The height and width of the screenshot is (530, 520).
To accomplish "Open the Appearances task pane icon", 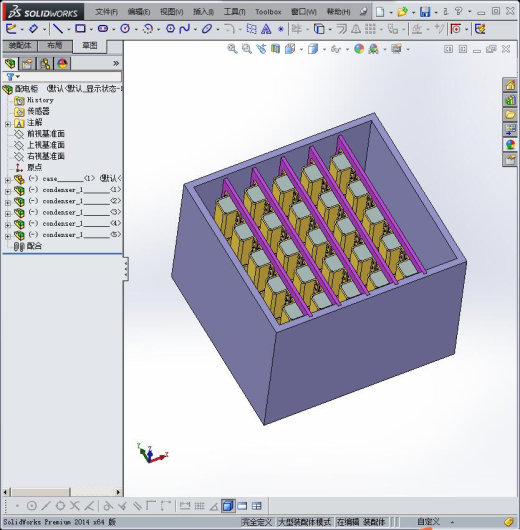I will tap(510, 145).
